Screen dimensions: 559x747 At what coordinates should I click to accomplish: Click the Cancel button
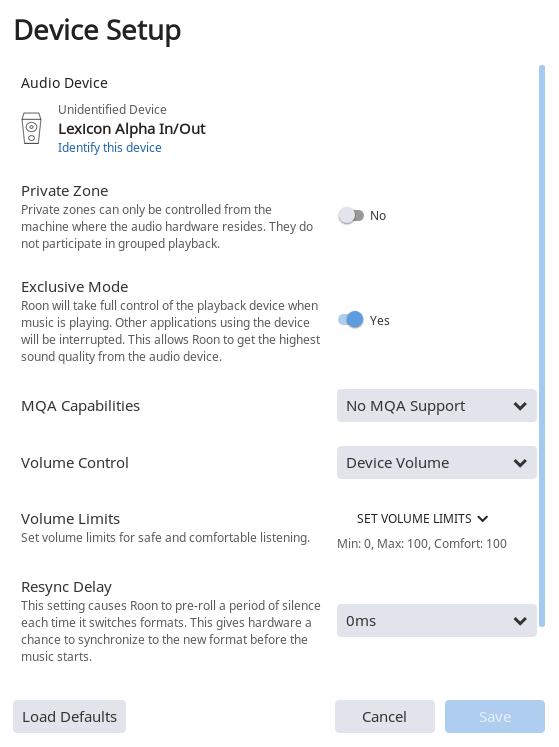pos(385,717)
